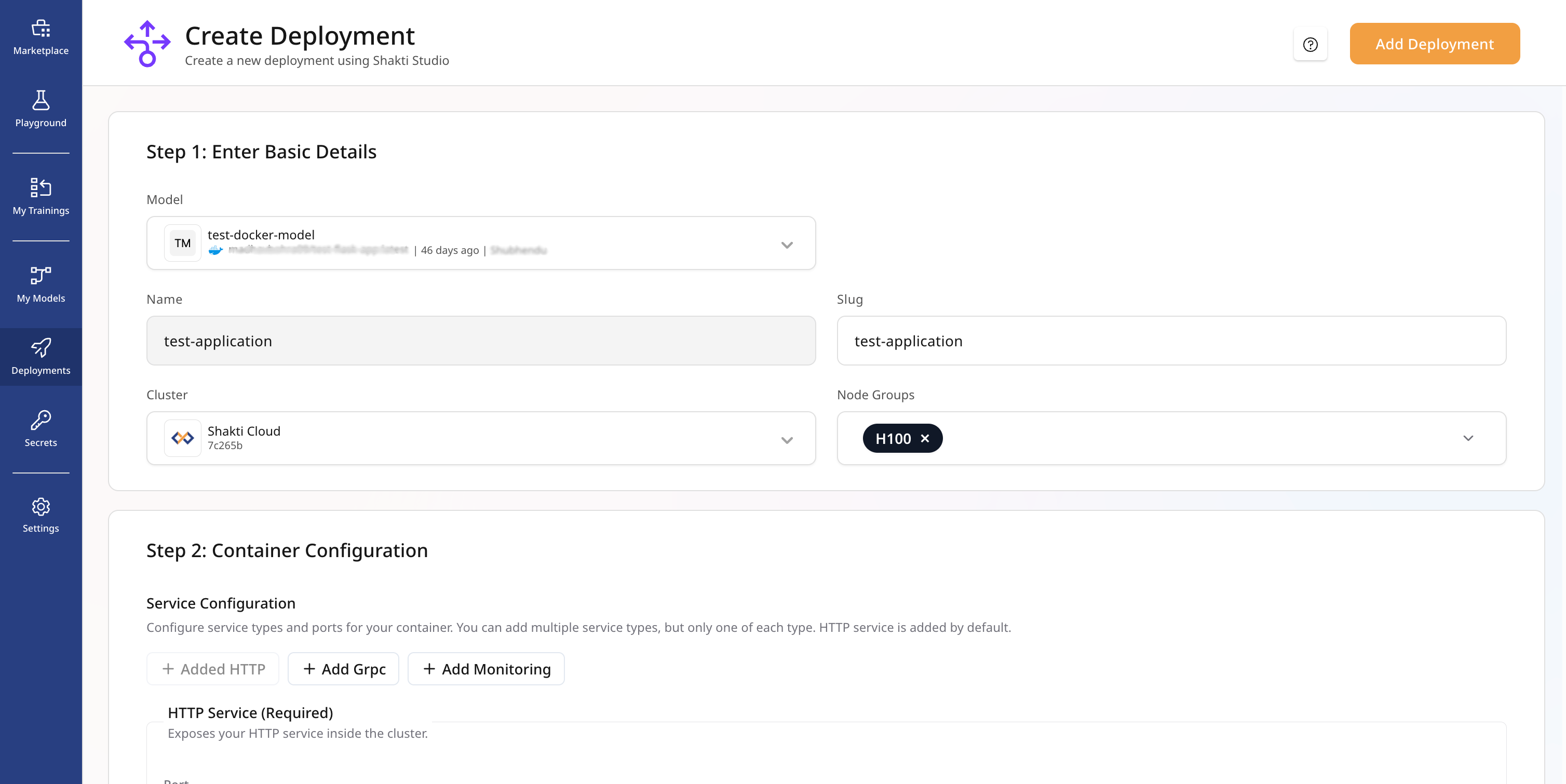Go to My Models section
1566x784 pixels.
pos(40,284)
